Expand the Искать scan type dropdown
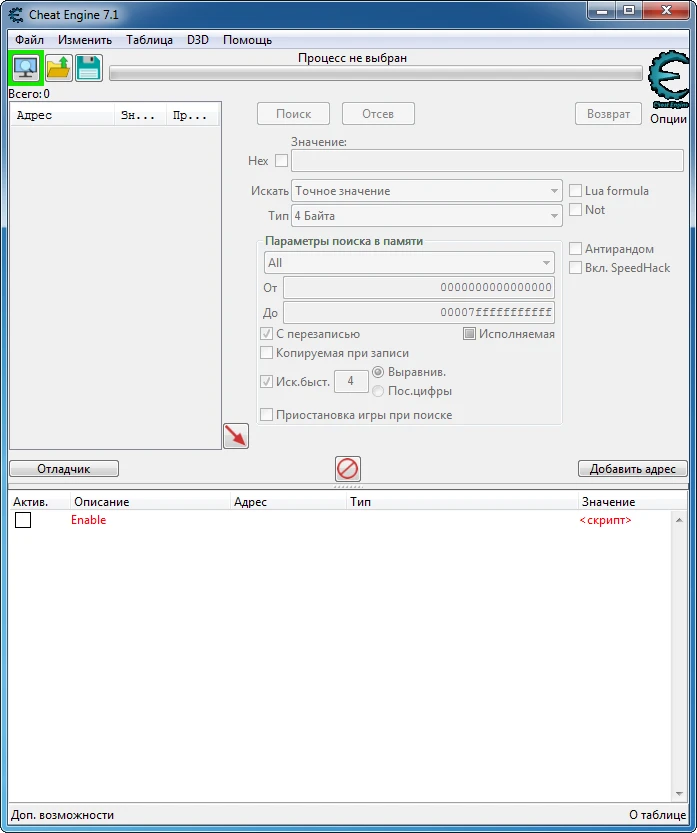The image size is (697, 833). coord(427,191)
